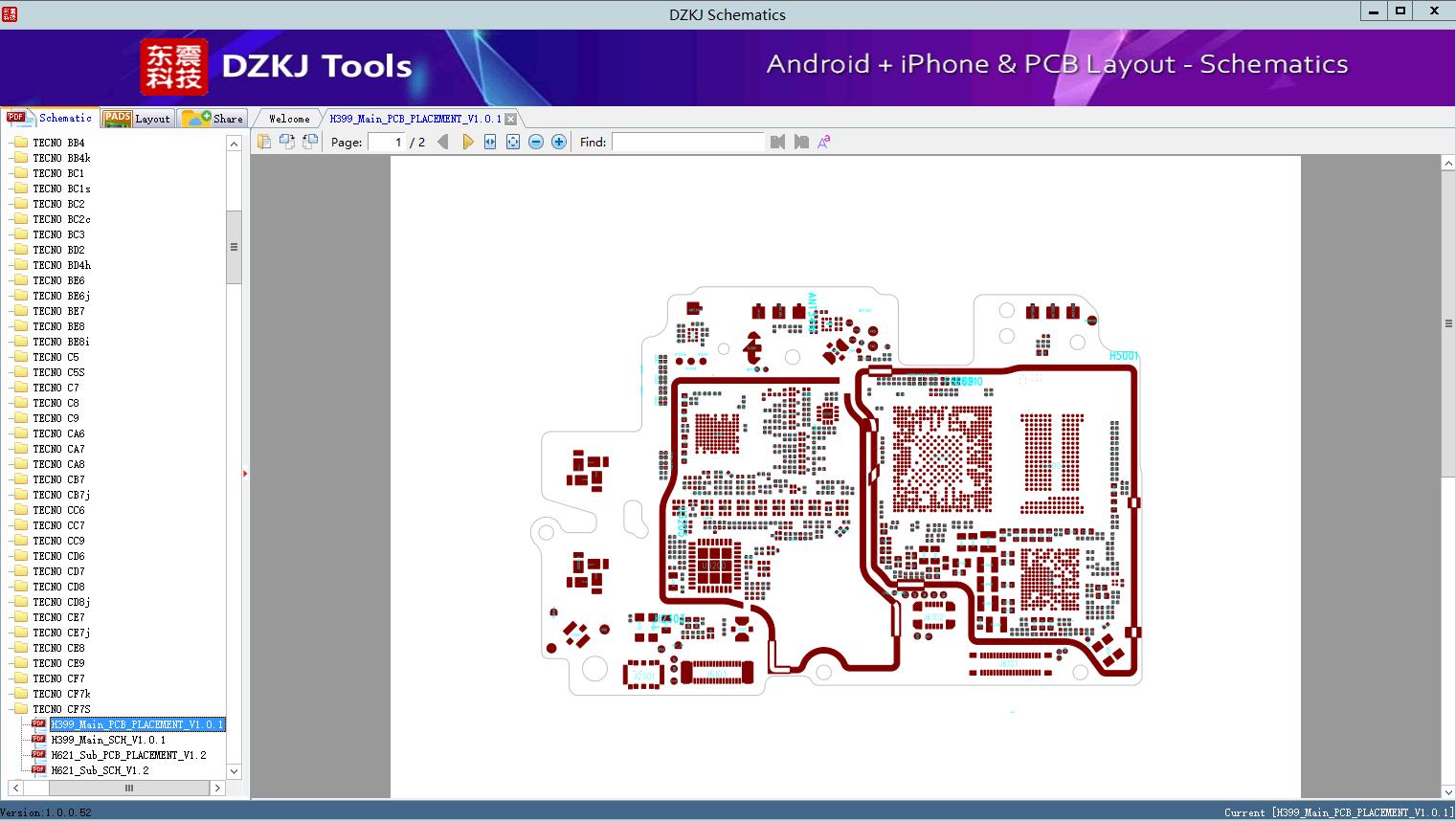Click the Find text field

688,142
